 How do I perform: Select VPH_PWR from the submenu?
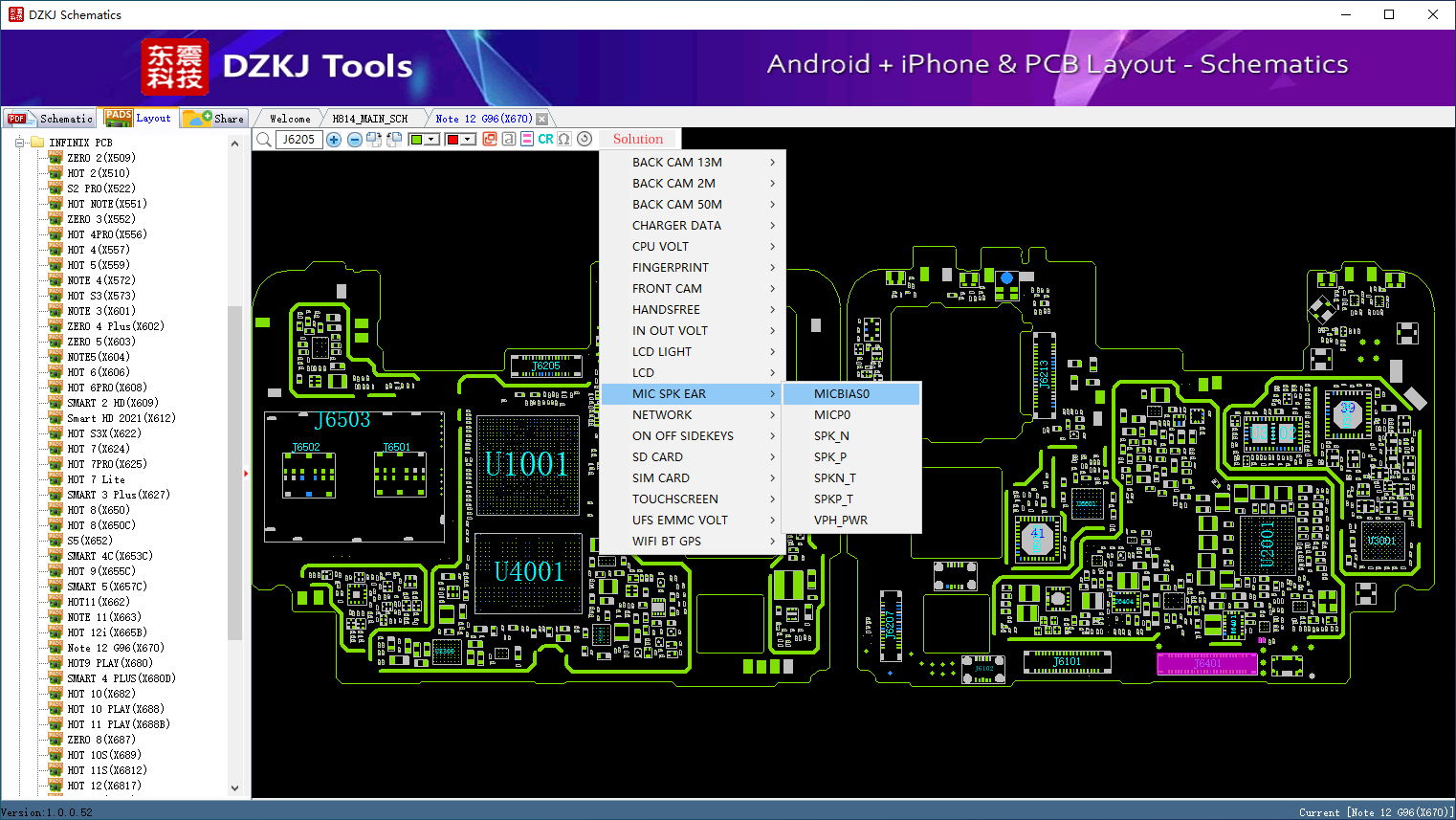coord(851,521)
